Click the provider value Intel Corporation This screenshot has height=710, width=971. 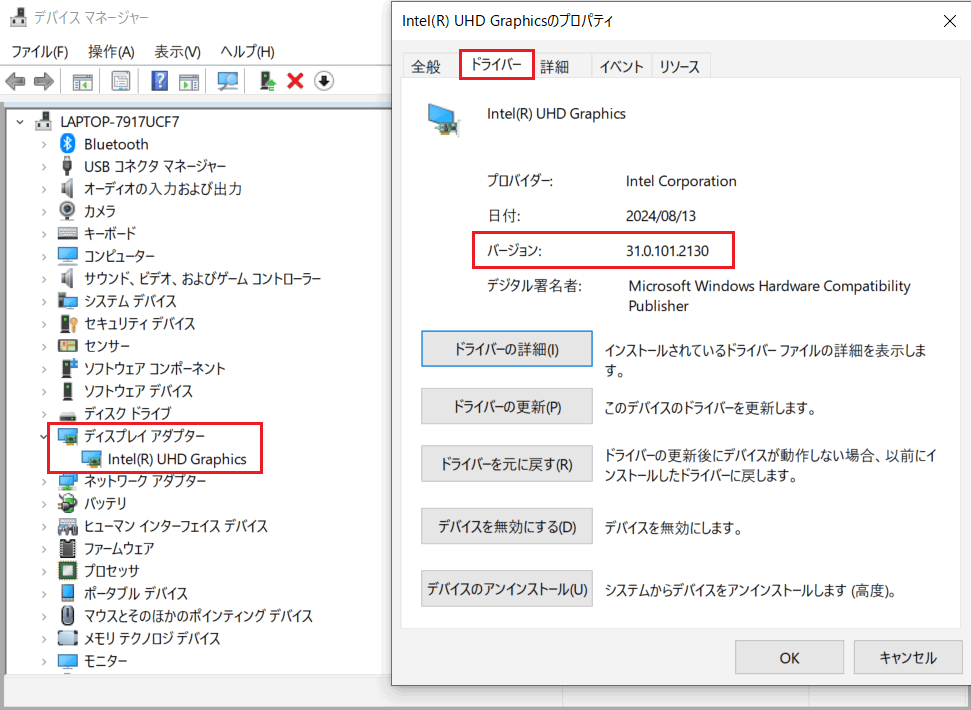point(681,181)
